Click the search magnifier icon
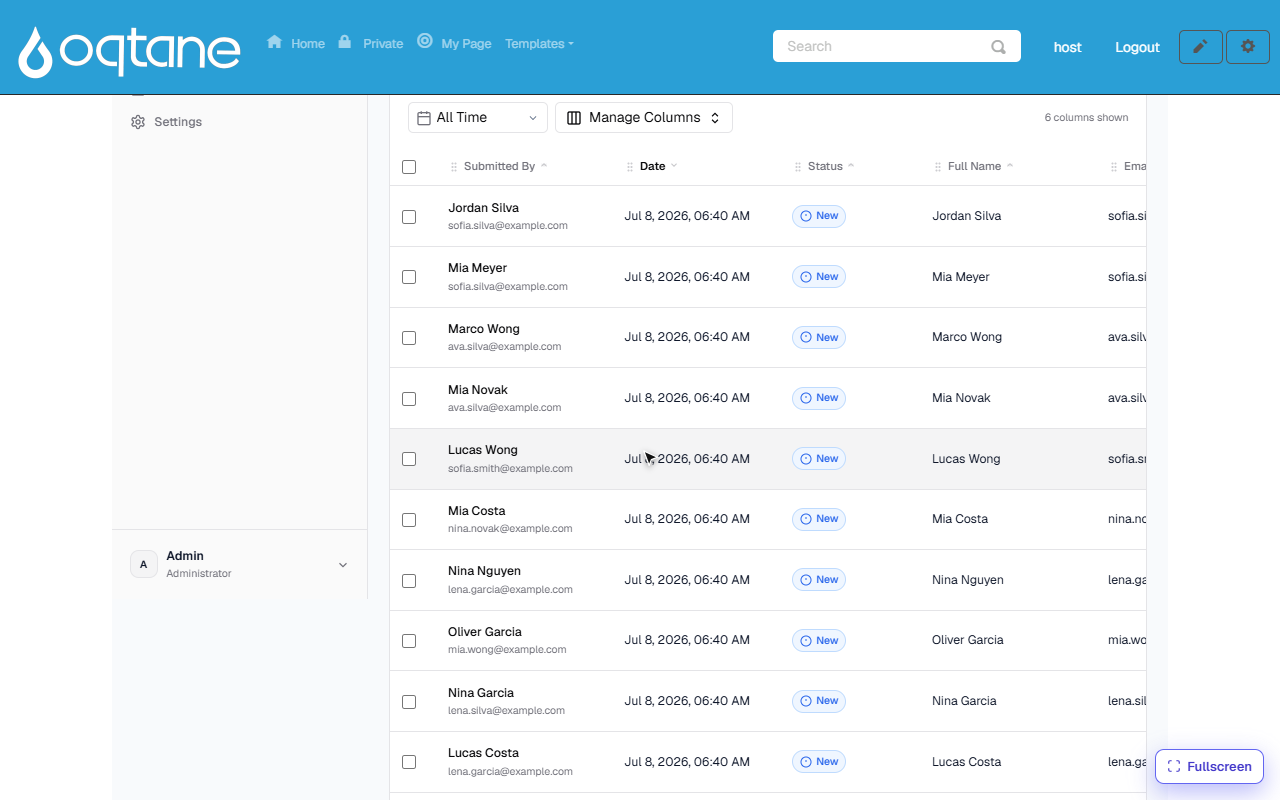 coord(998,46)
